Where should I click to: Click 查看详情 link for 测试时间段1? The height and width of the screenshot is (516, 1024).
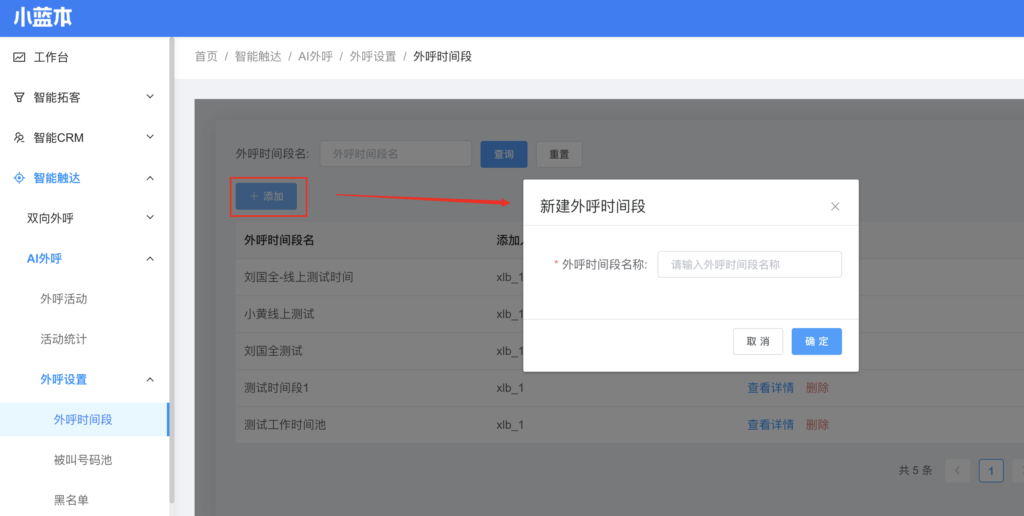coord(770,388)
